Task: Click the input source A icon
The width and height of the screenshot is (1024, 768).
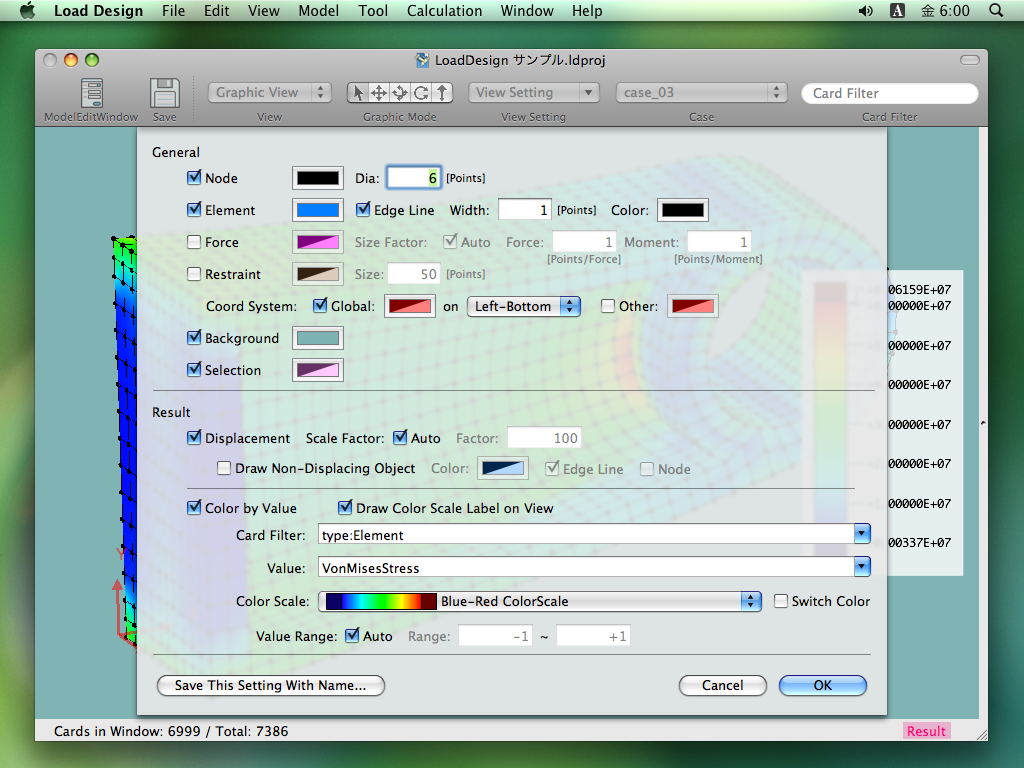Action: 897,10
